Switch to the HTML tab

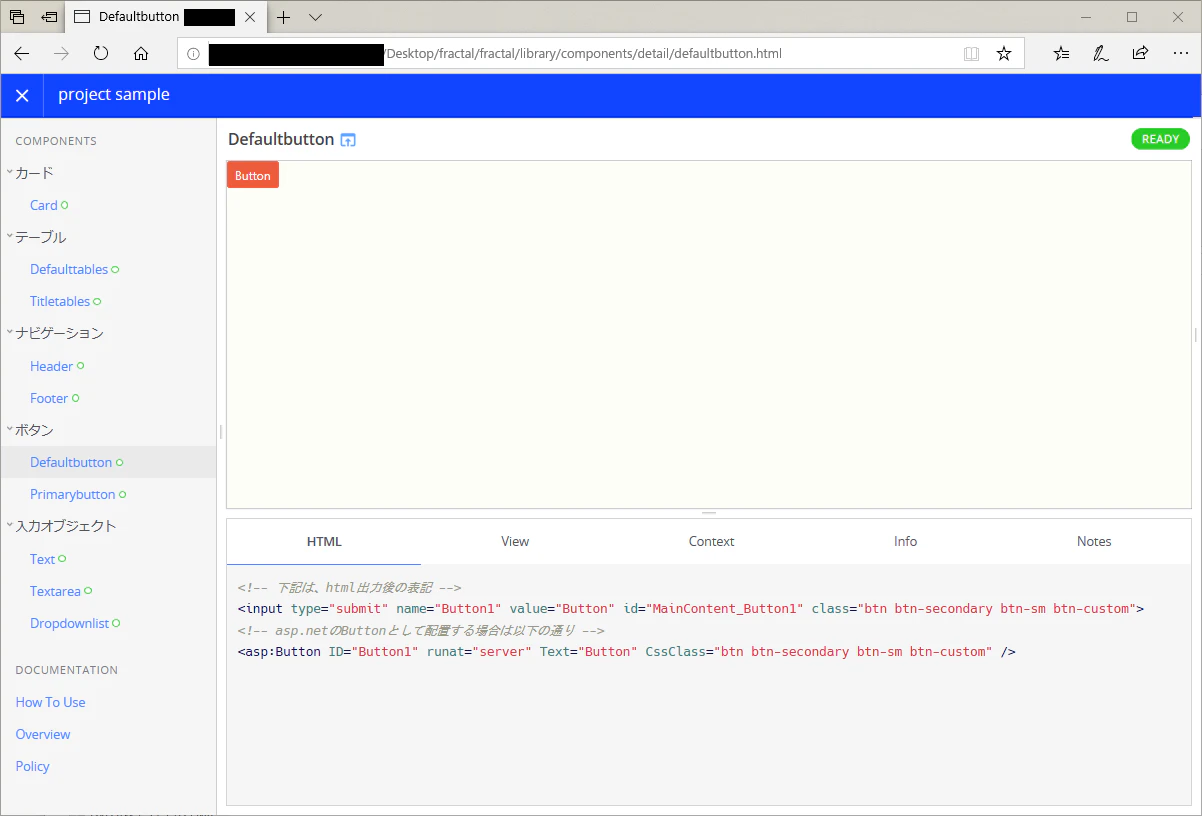[x=324, y=541]
